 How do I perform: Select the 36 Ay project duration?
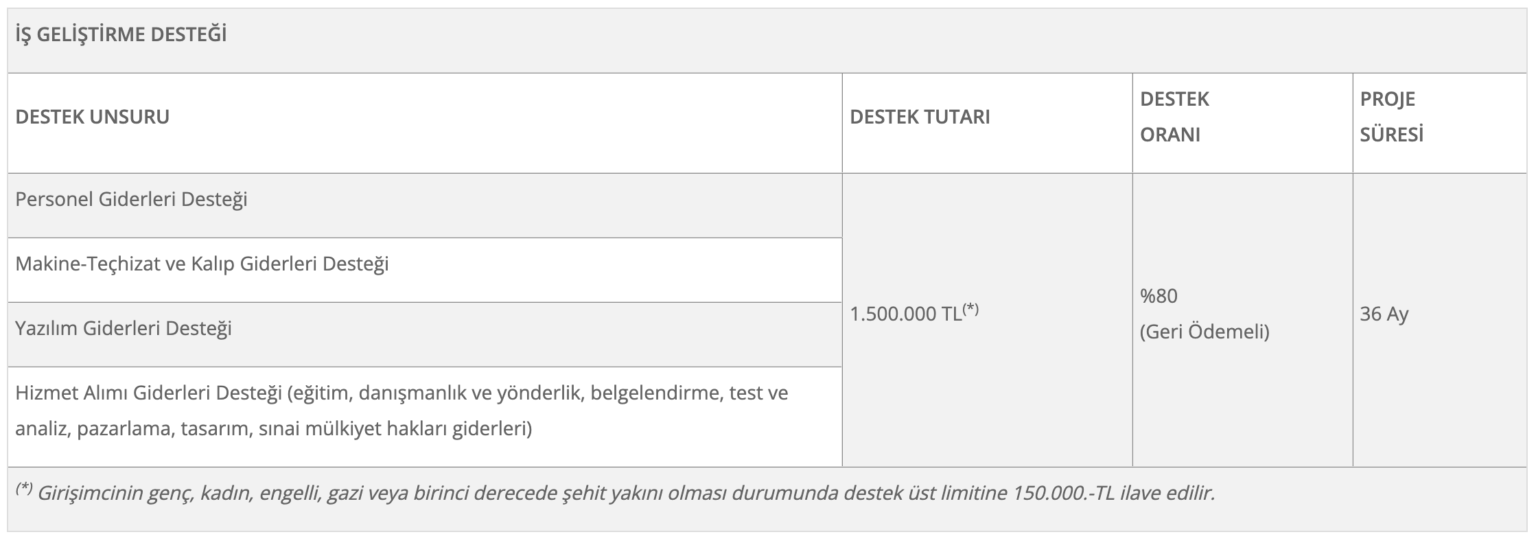[1384, 314]
